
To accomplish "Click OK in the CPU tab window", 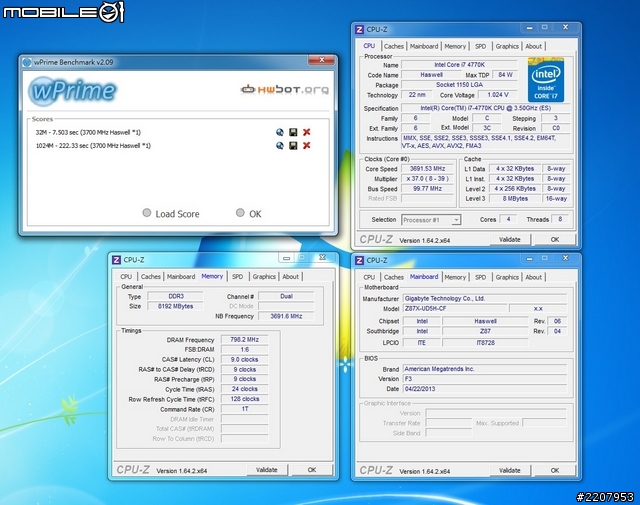I will pos(555,240).
